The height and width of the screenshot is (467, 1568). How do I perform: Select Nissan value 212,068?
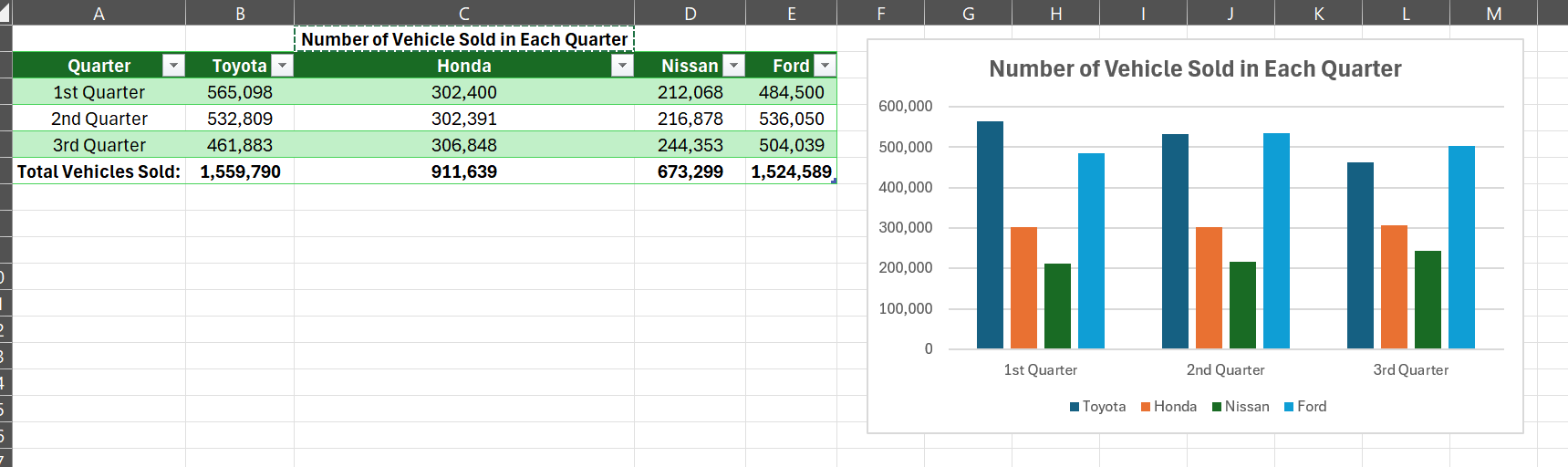pyautogui.click(x=691, y=92)
